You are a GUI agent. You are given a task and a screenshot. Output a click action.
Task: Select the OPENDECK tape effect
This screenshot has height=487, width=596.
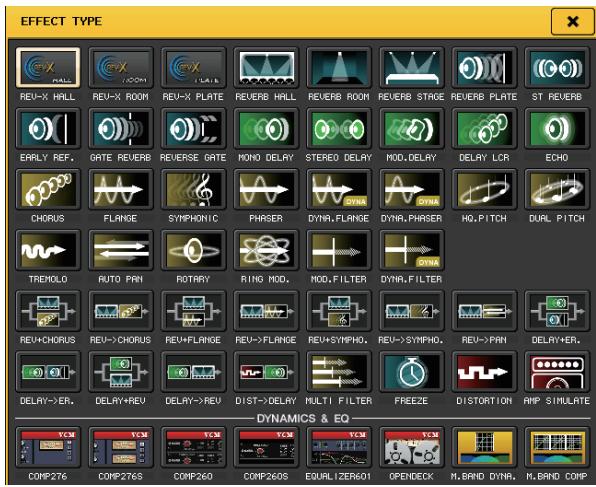click(411, 447)
